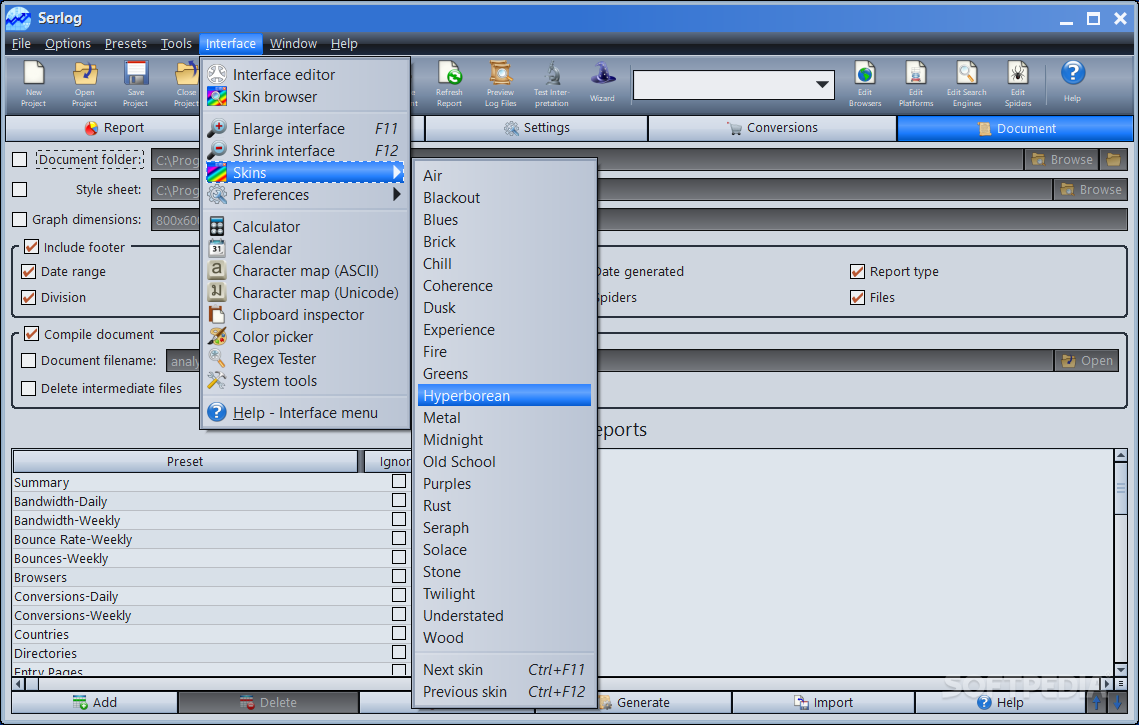1139x725 pixels.
Task: Open Project via toolbar icon
Action: point(85,83)
